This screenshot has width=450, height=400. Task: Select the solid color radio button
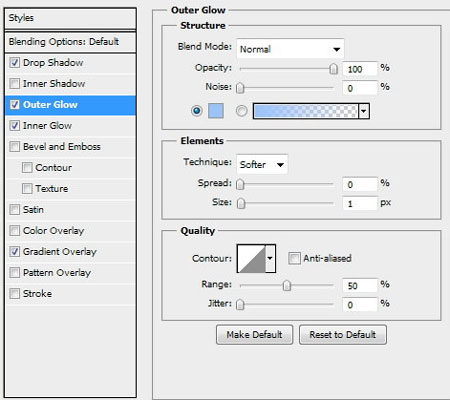point(197,111)
